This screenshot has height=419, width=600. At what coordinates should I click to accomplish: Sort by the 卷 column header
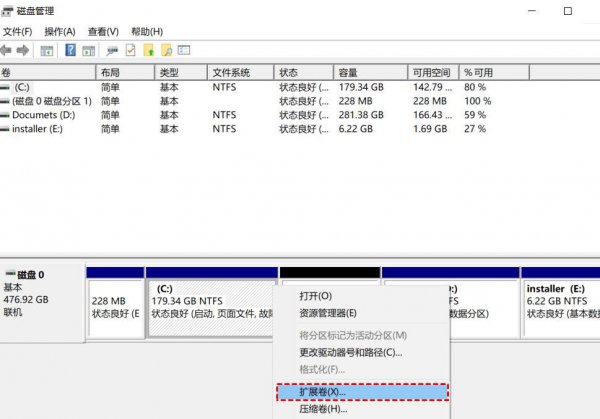tap(48, 72)
